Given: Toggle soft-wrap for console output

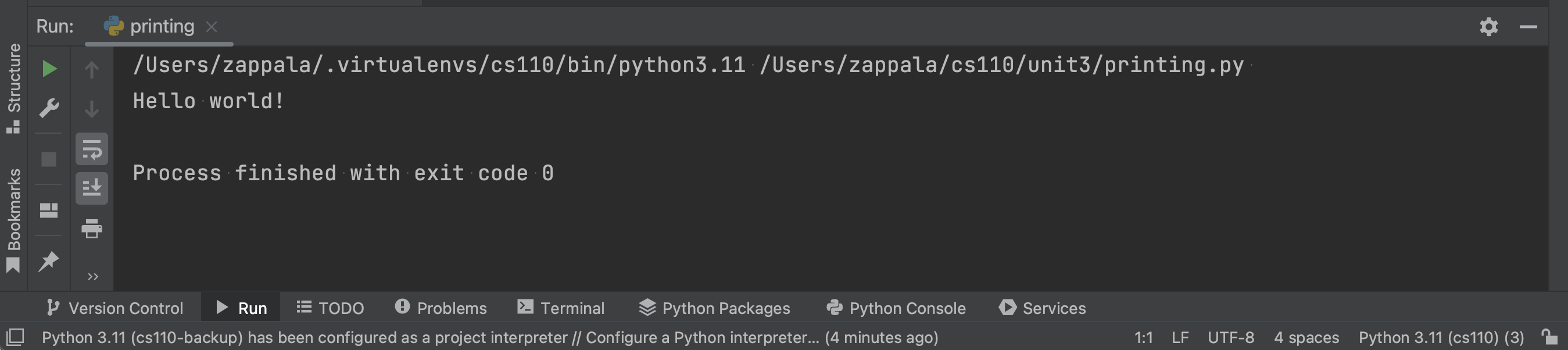Looking at the screenshot, I should 92,149.
